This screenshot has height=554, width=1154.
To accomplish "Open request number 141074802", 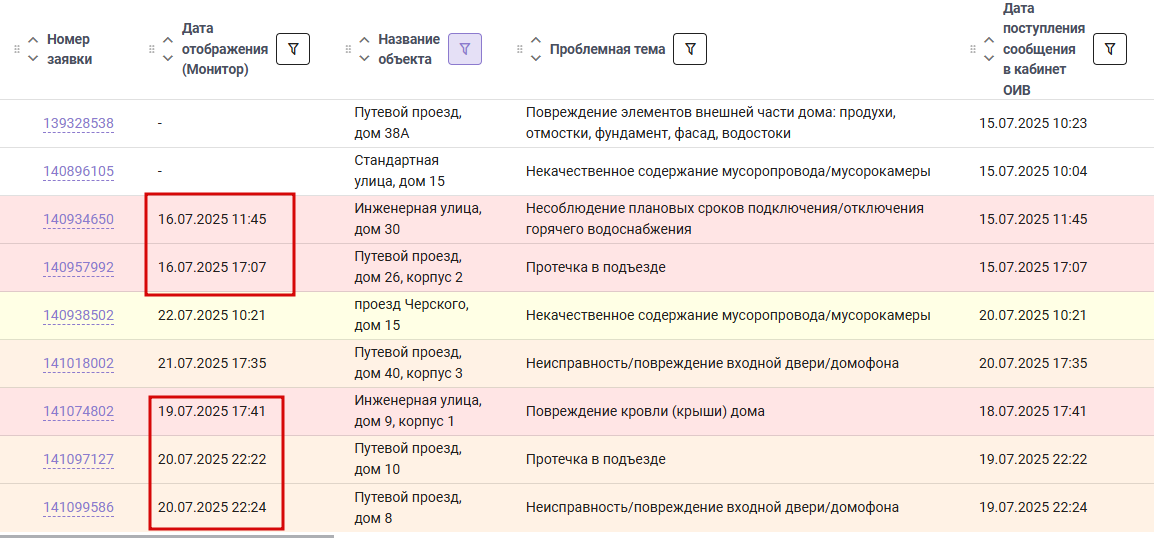I will point(79,411).
